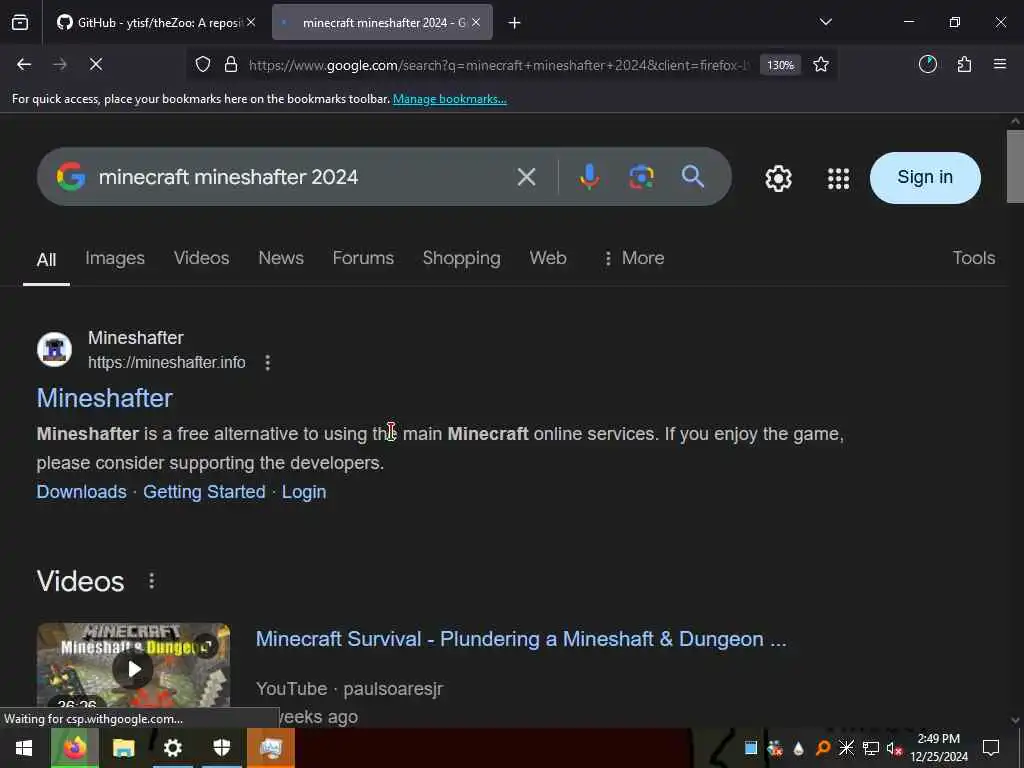Stop loading the page

[96, 65]
